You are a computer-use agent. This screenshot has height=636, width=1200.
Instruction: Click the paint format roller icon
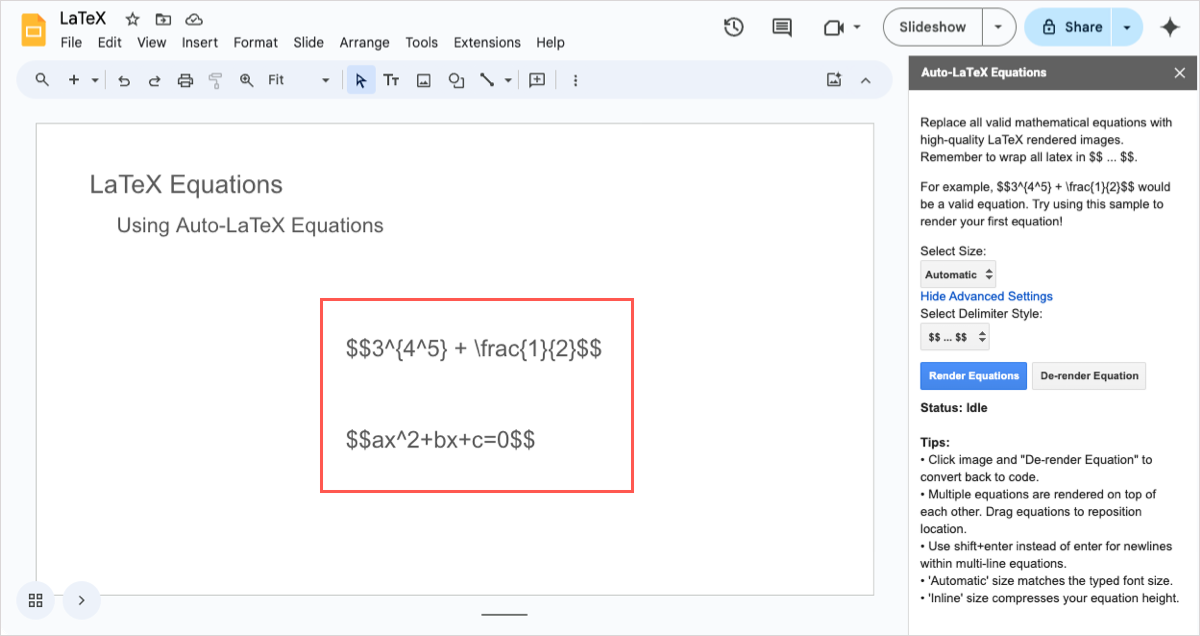(215, 81)
